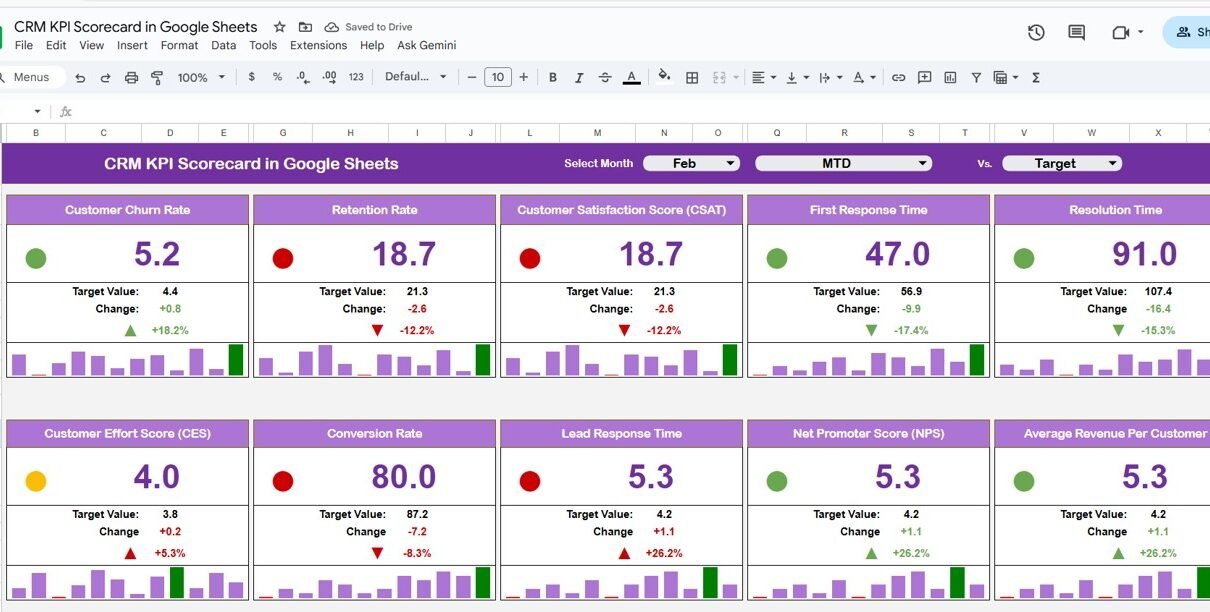Star this spreadsheet
1210x612 pixels.
click(279, 27)
